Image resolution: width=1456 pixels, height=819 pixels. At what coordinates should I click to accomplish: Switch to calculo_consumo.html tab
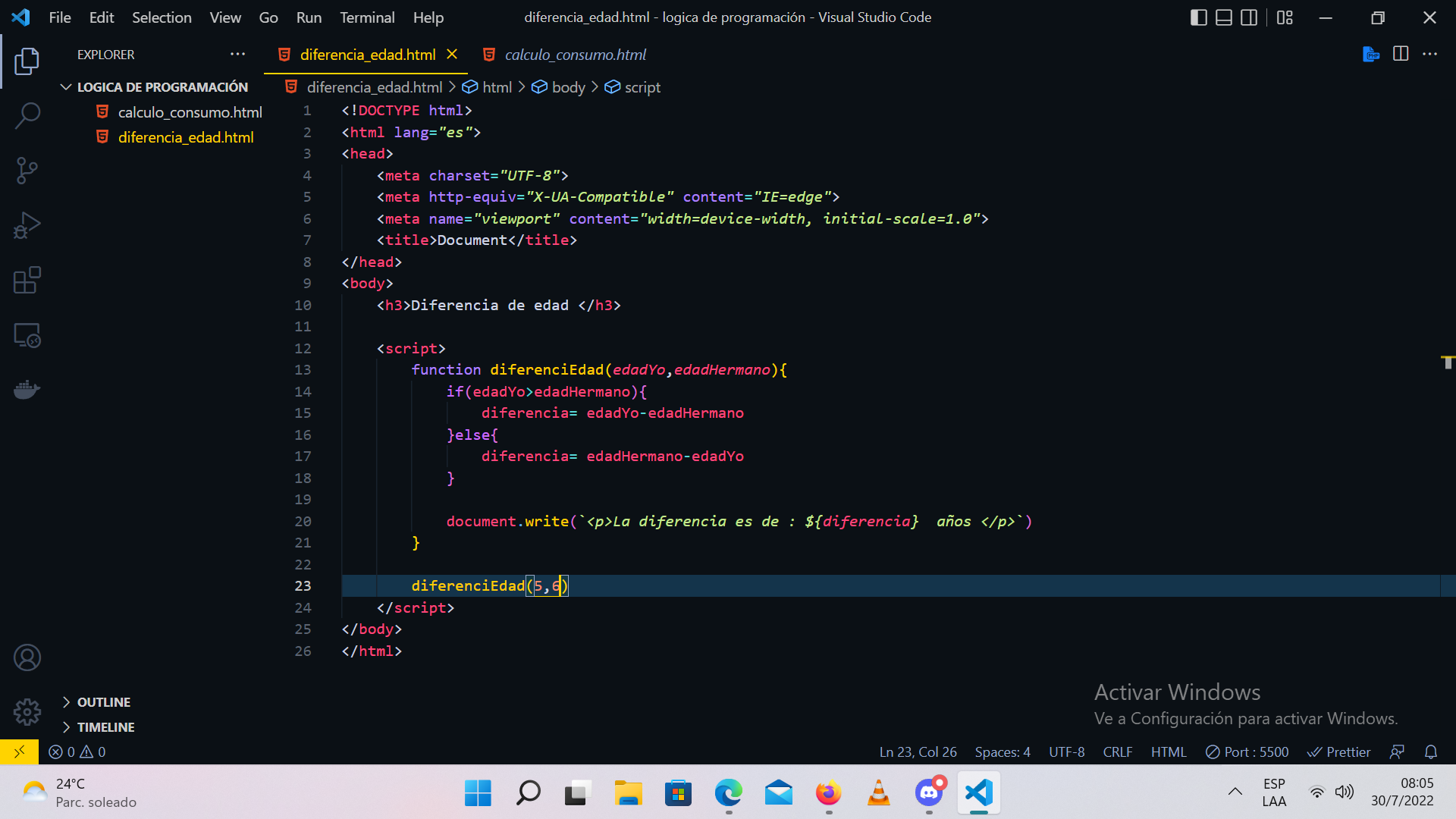tap(564, 55)
